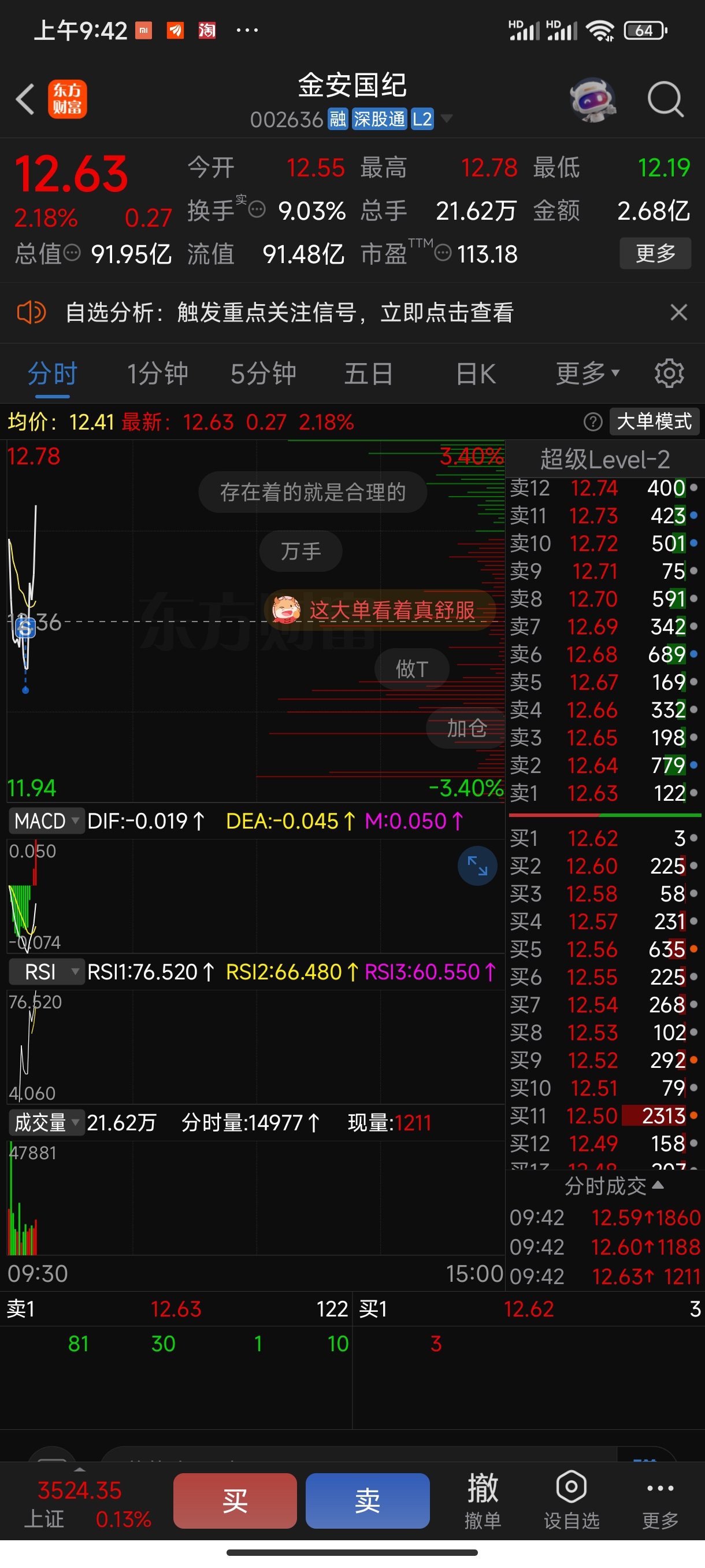The height and width of the screenshot is (1568, 705).
Task: Select the 买11 12.50 large order row
Action: [x=604, y=1116]
